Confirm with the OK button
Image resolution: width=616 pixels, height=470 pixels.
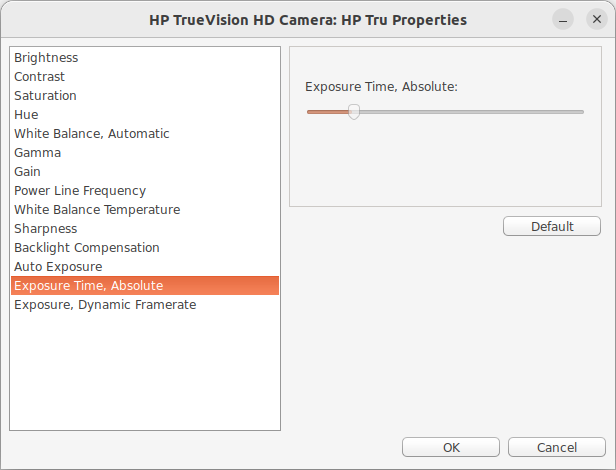coord(451,447)
